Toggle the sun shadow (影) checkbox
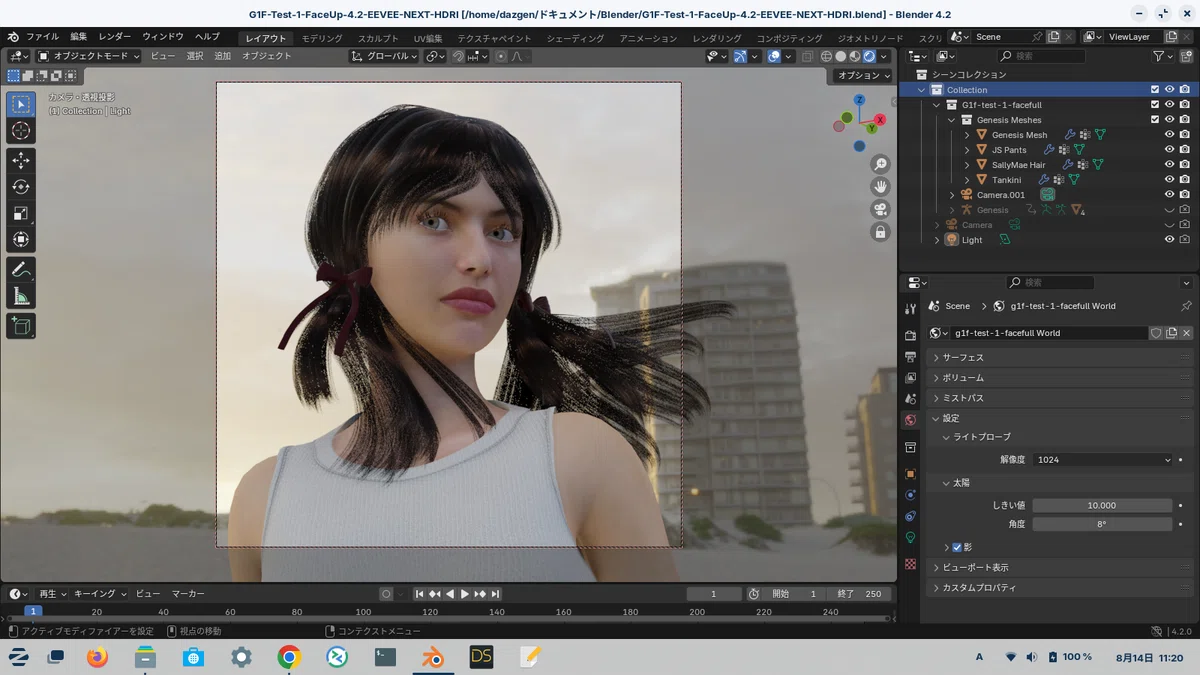 pos(957,547)
